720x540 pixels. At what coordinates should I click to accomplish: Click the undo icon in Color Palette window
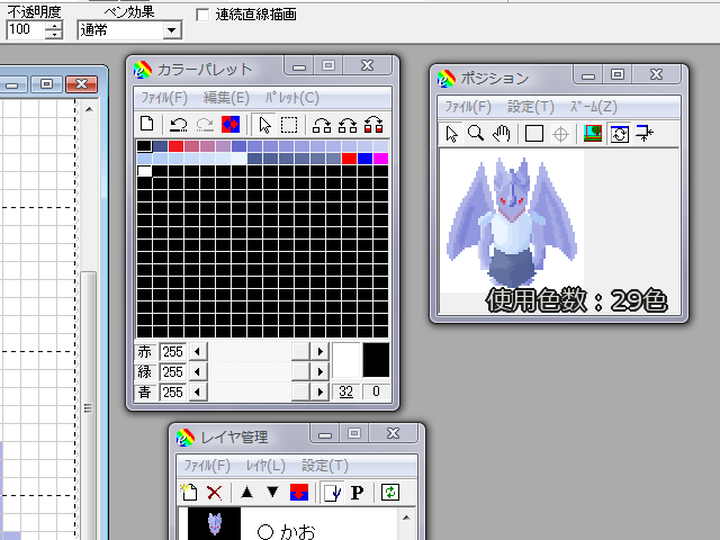(x=178, y=124)
